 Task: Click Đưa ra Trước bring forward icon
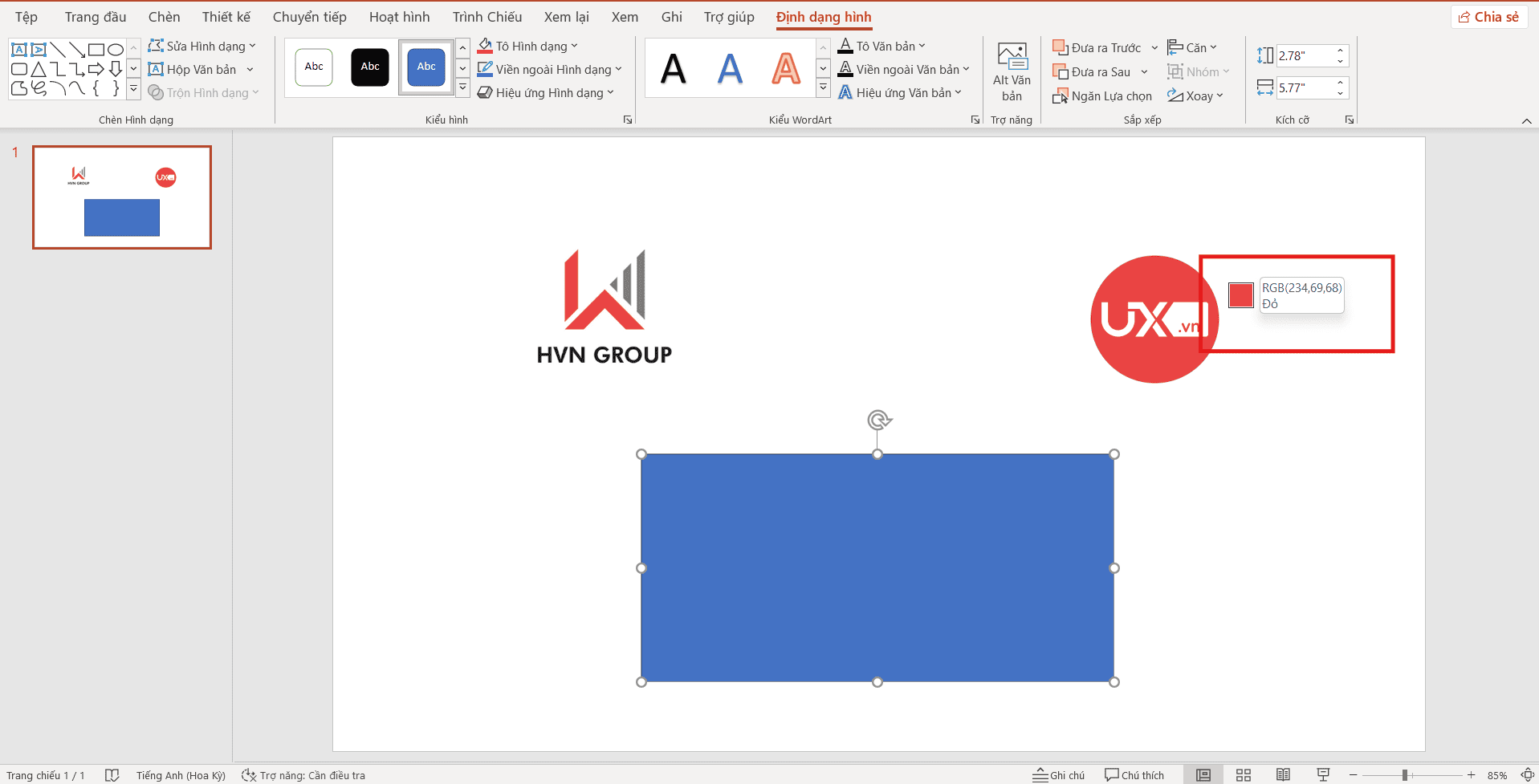click(1061, 47)
